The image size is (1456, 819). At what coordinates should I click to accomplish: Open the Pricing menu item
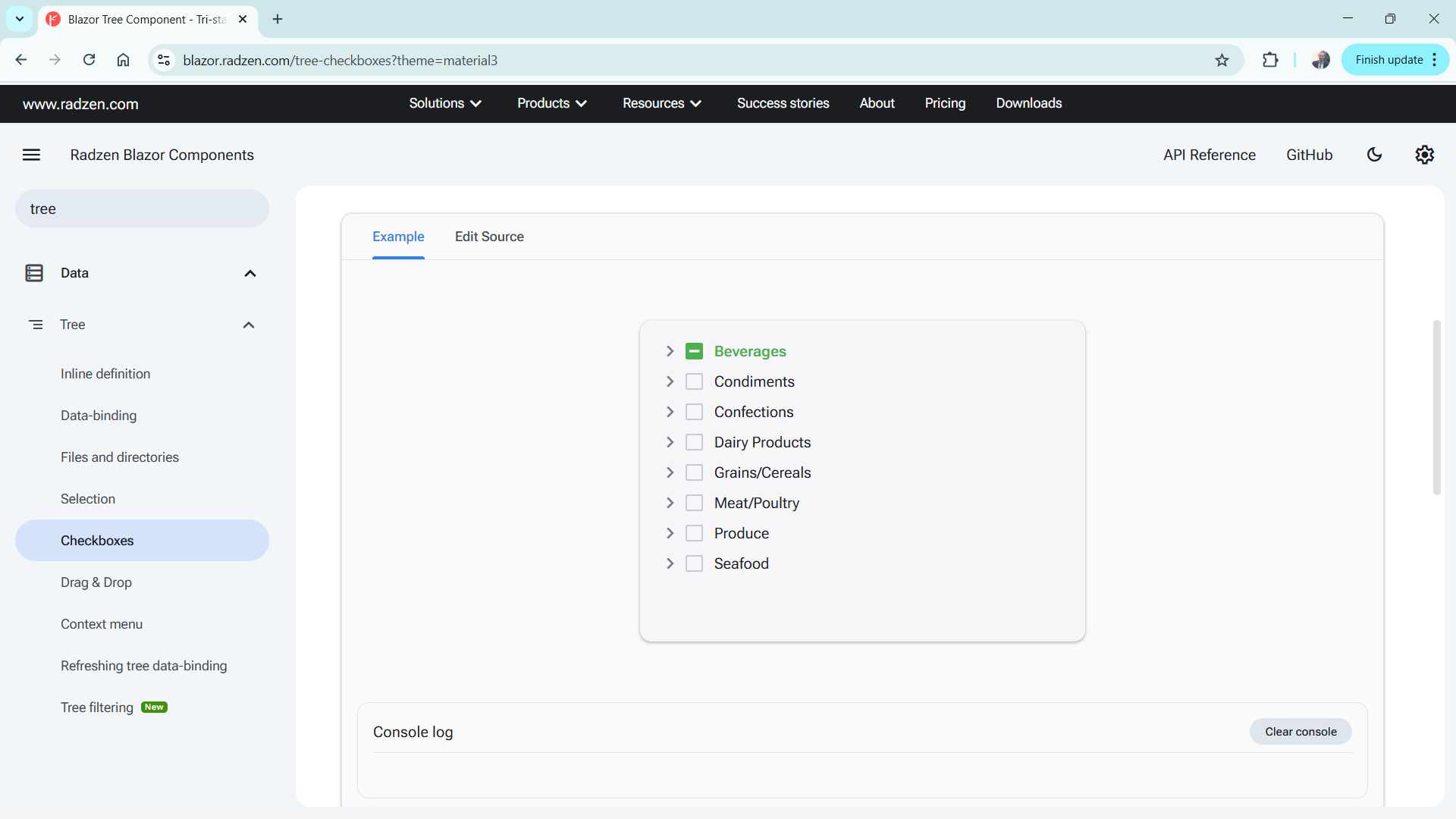[945, 103]
